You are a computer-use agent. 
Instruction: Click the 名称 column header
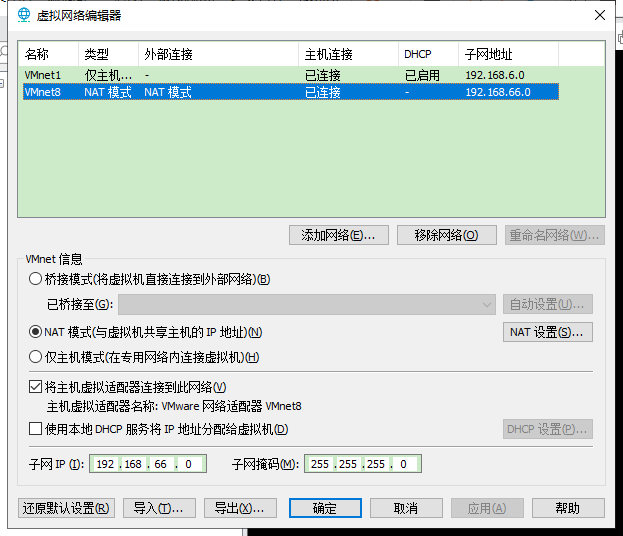[48, 54]
